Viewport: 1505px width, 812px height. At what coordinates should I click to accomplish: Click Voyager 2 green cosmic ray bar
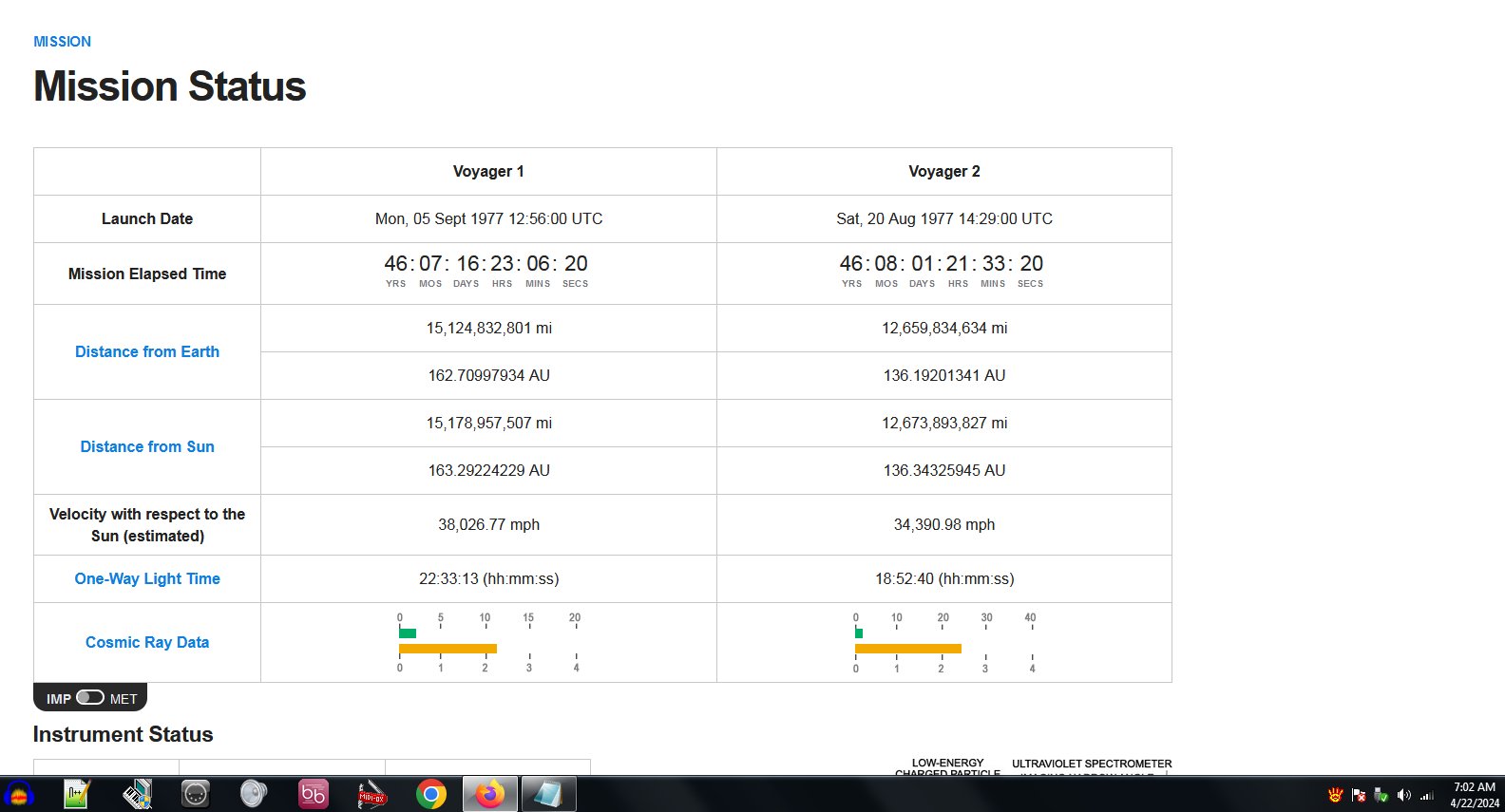(x=859, y=633)
